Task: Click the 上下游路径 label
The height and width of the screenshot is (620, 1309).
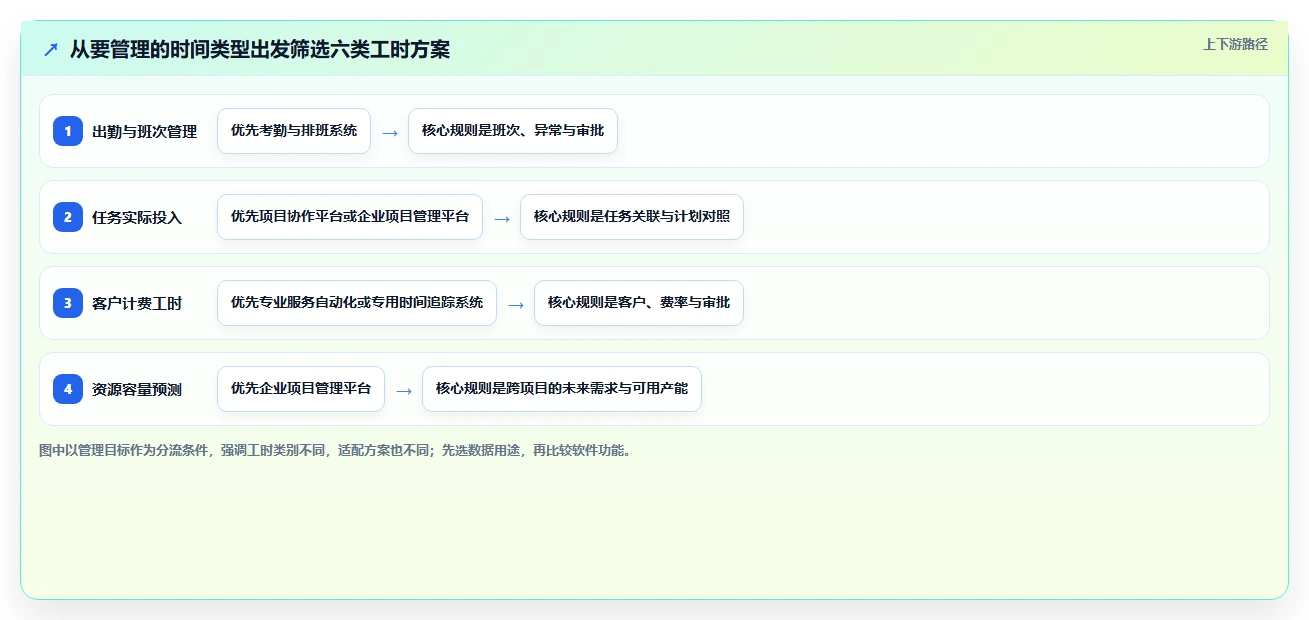Action: tap(1235, 44)
